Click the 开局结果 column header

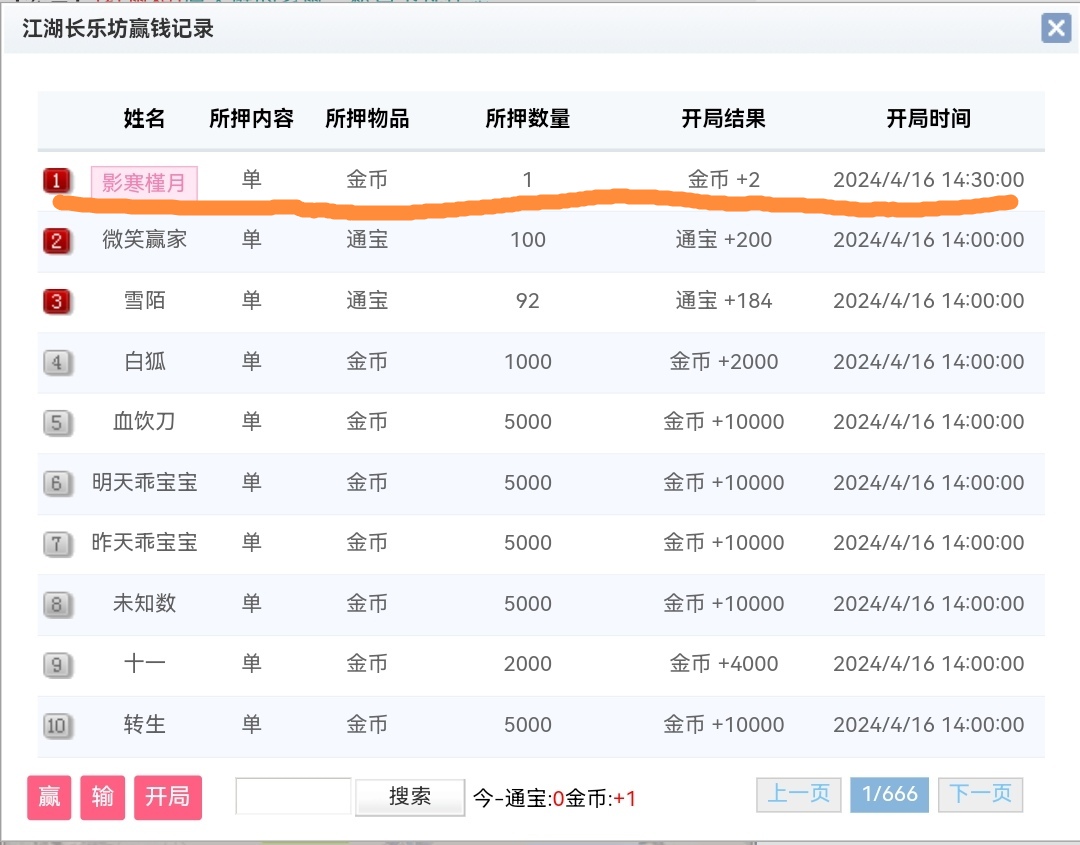[724, 118]
